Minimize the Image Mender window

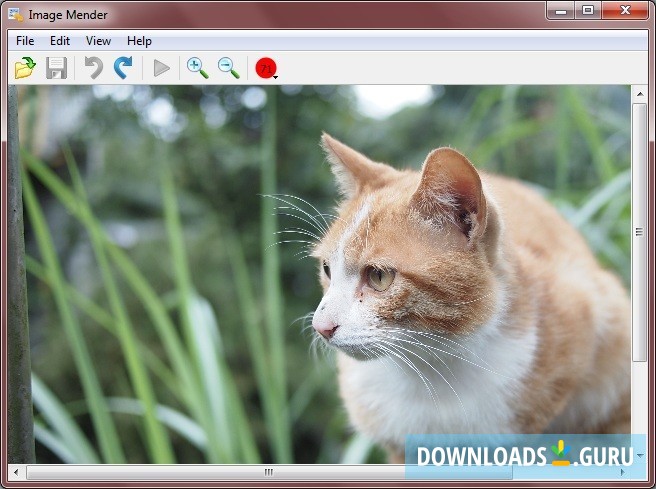click(x=561, y=10)
